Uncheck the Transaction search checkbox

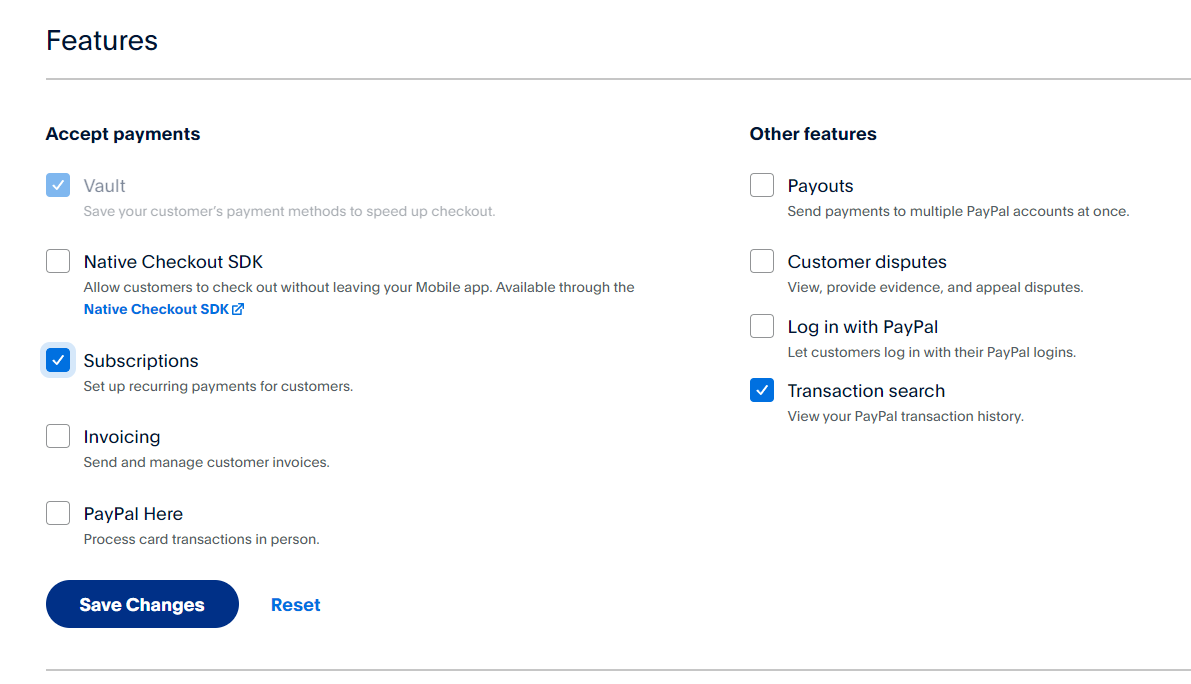[762, 390]
